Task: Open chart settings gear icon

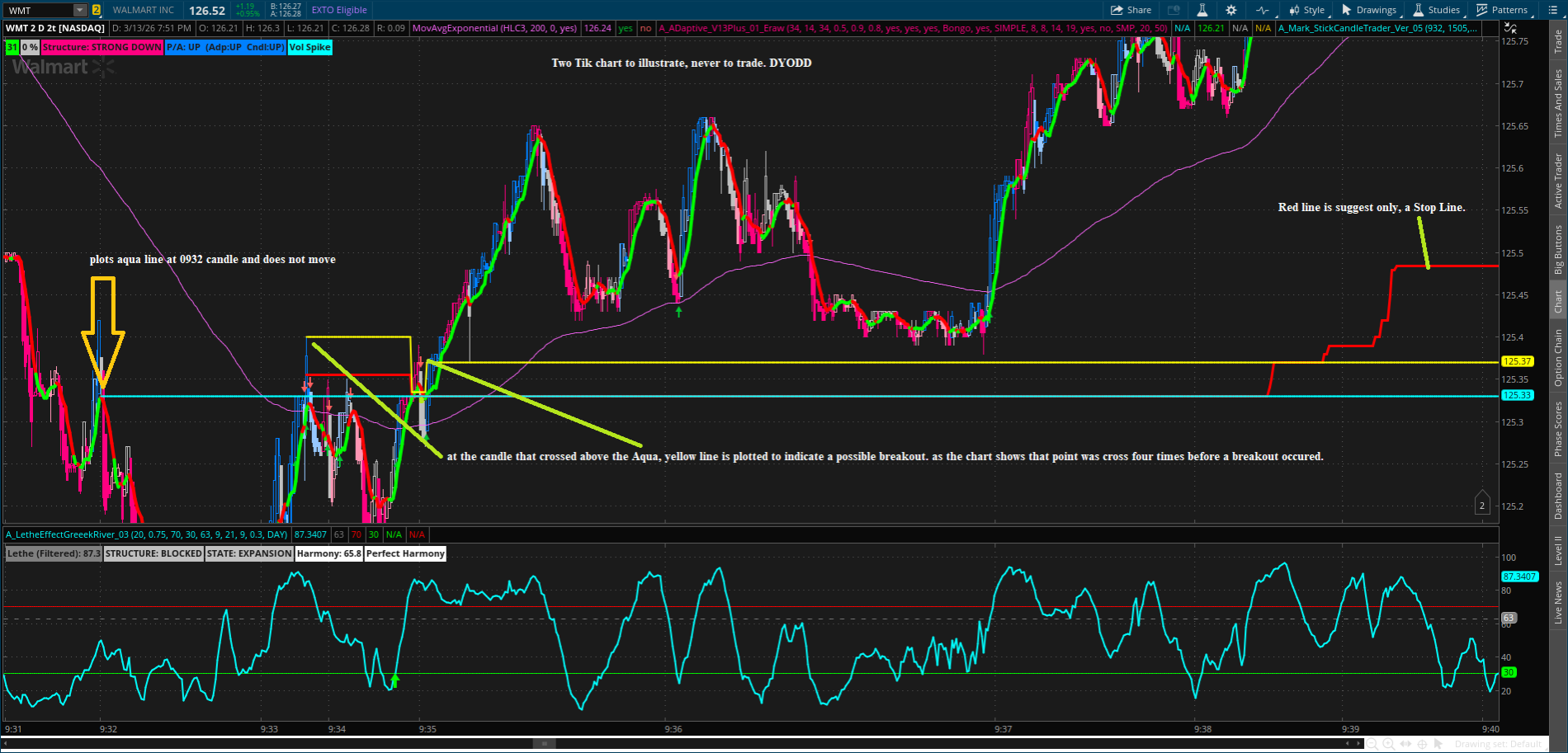Action: [1230, 10]
